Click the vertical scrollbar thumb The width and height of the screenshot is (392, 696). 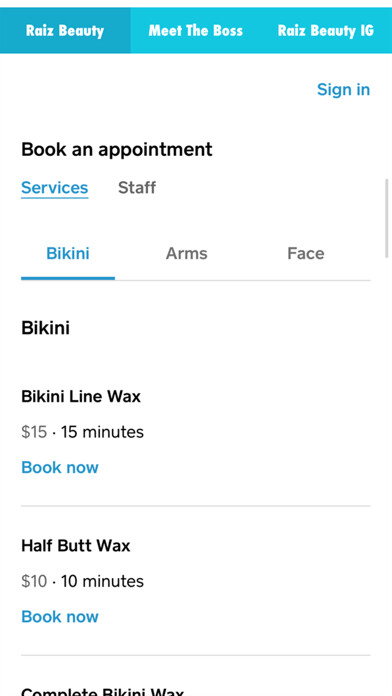click(x=387, y=218)
